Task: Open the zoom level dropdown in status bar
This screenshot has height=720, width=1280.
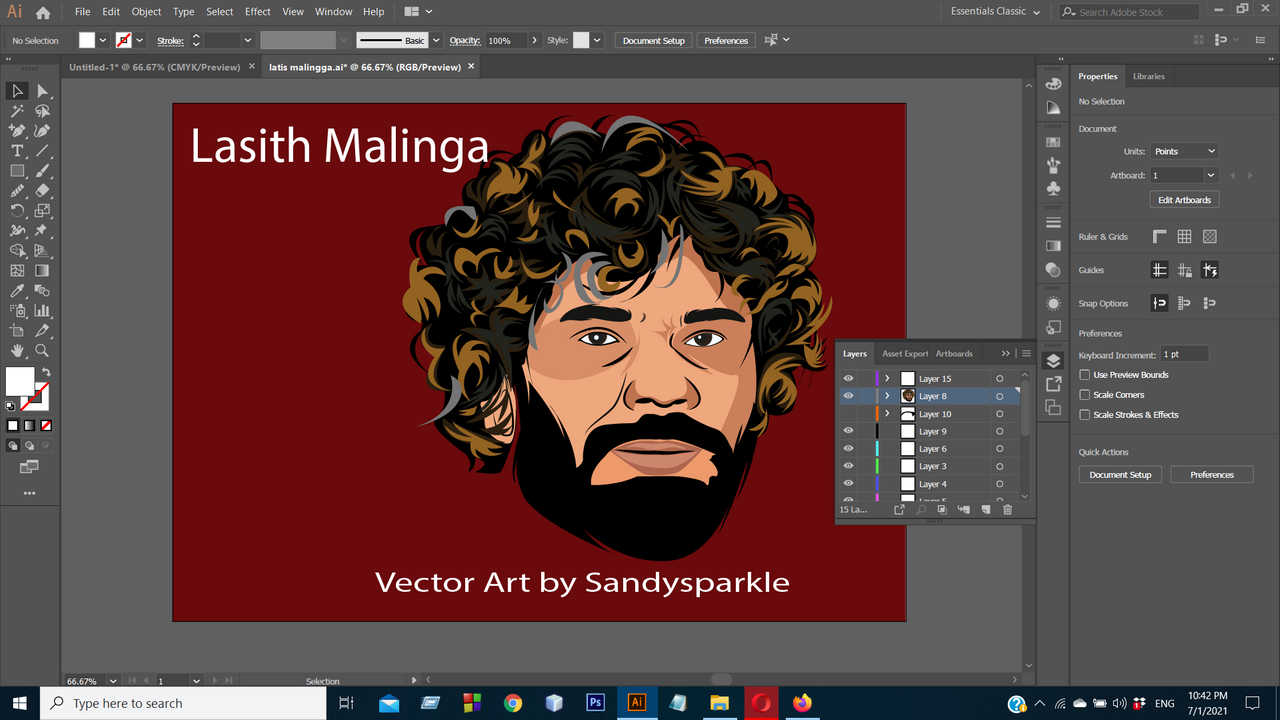Action: click(112, 681)
